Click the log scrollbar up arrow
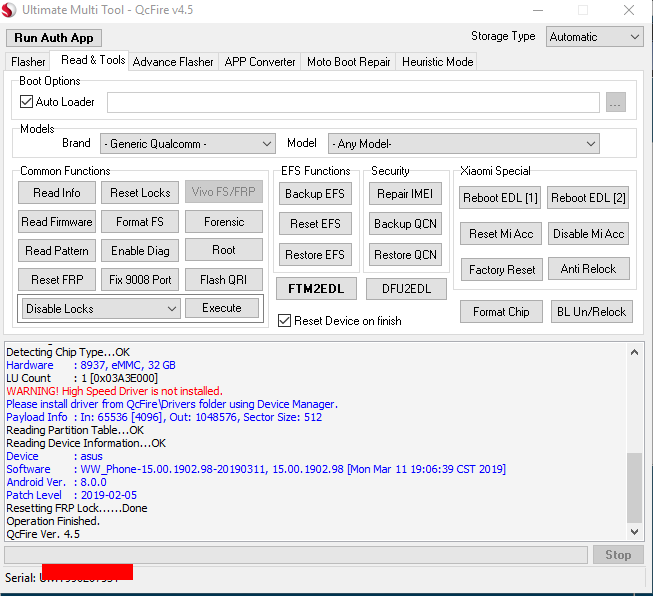This screenshot has width=653, height=596. pyautogui.click(x=634, y=352)
